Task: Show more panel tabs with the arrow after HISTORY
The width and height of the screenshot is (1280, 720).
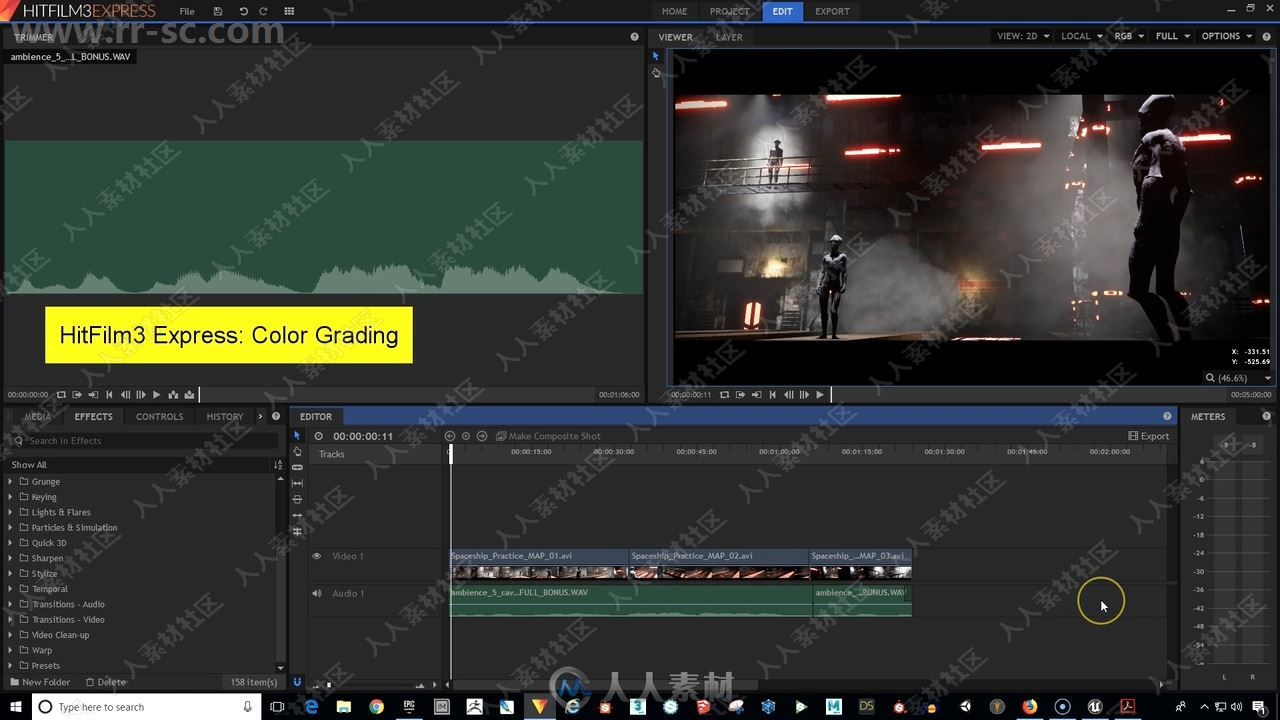Action: [x=260, y=417]
